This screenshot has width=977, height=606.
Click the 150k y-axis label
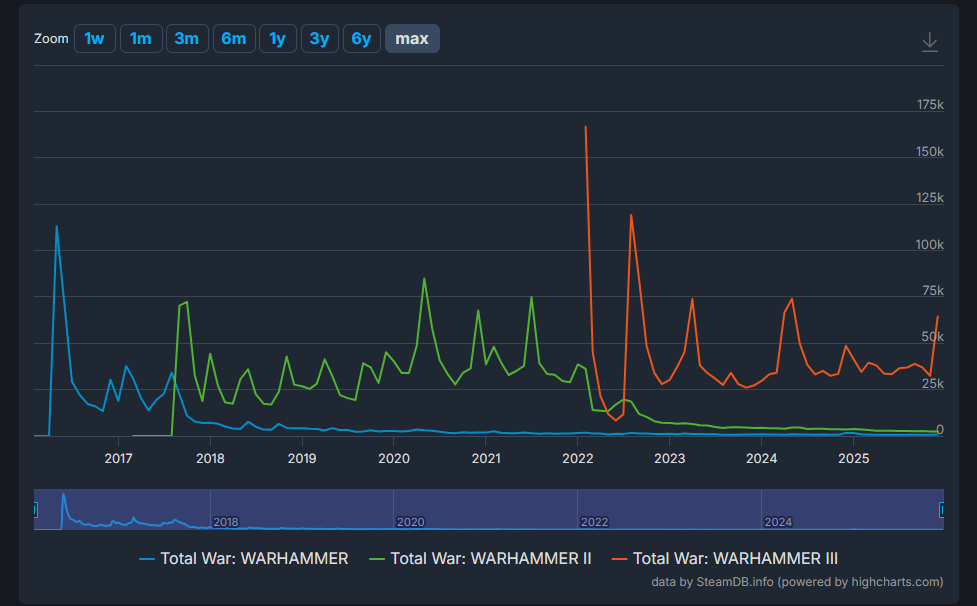click(930, 152)
